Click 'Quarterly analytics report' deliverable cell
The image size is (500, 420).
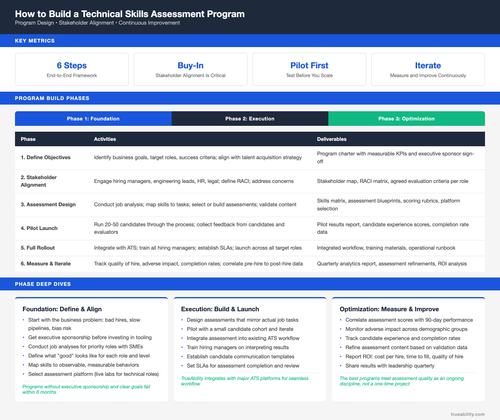(x=392, y=264)
